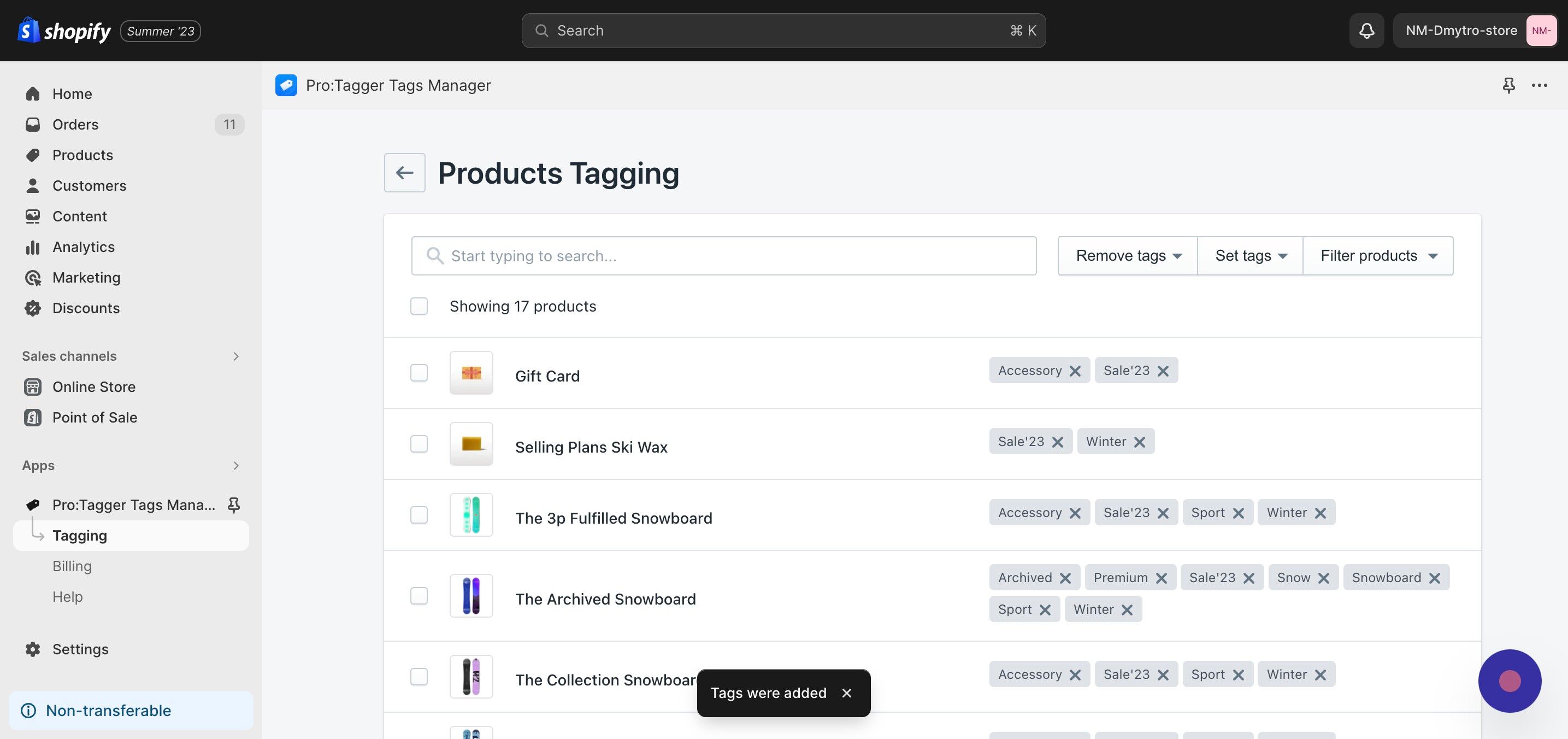Open the chat bubble widget

1510,681
